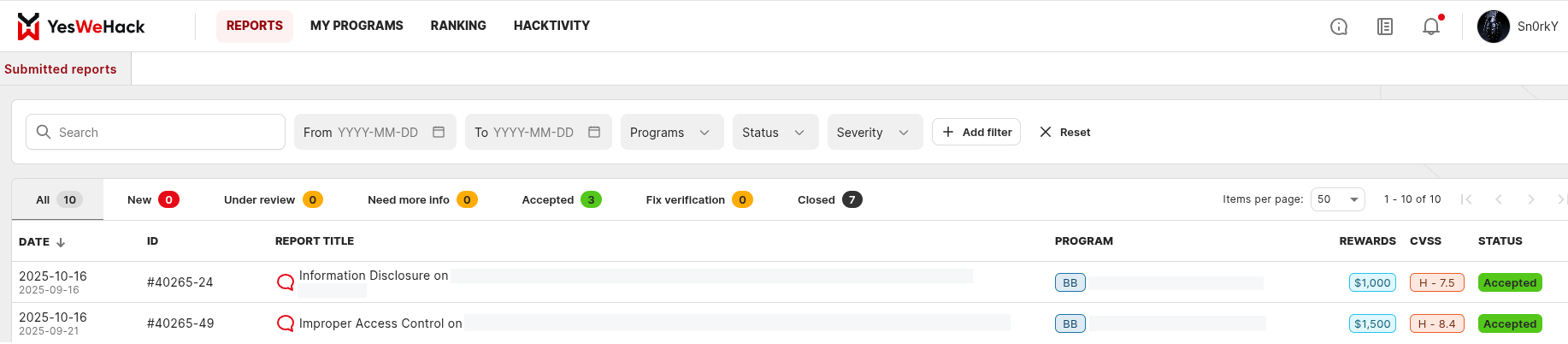The image size is (1568, 344).
Task: Go to the HACKTIVITY menu
Action: click(551, 26)
